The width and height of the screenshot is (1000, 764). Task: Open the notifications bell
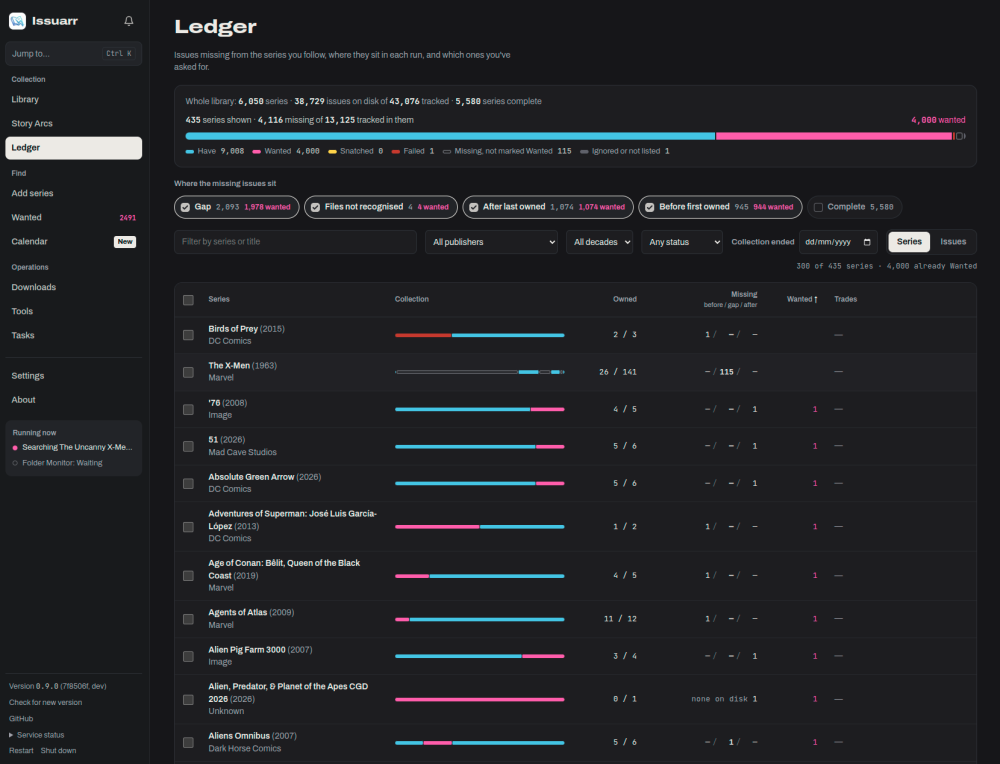tap(129, 21)
